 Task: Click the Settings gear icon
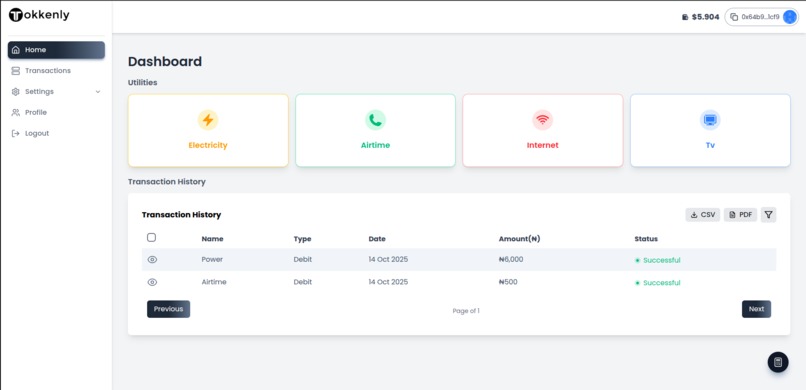16,91
